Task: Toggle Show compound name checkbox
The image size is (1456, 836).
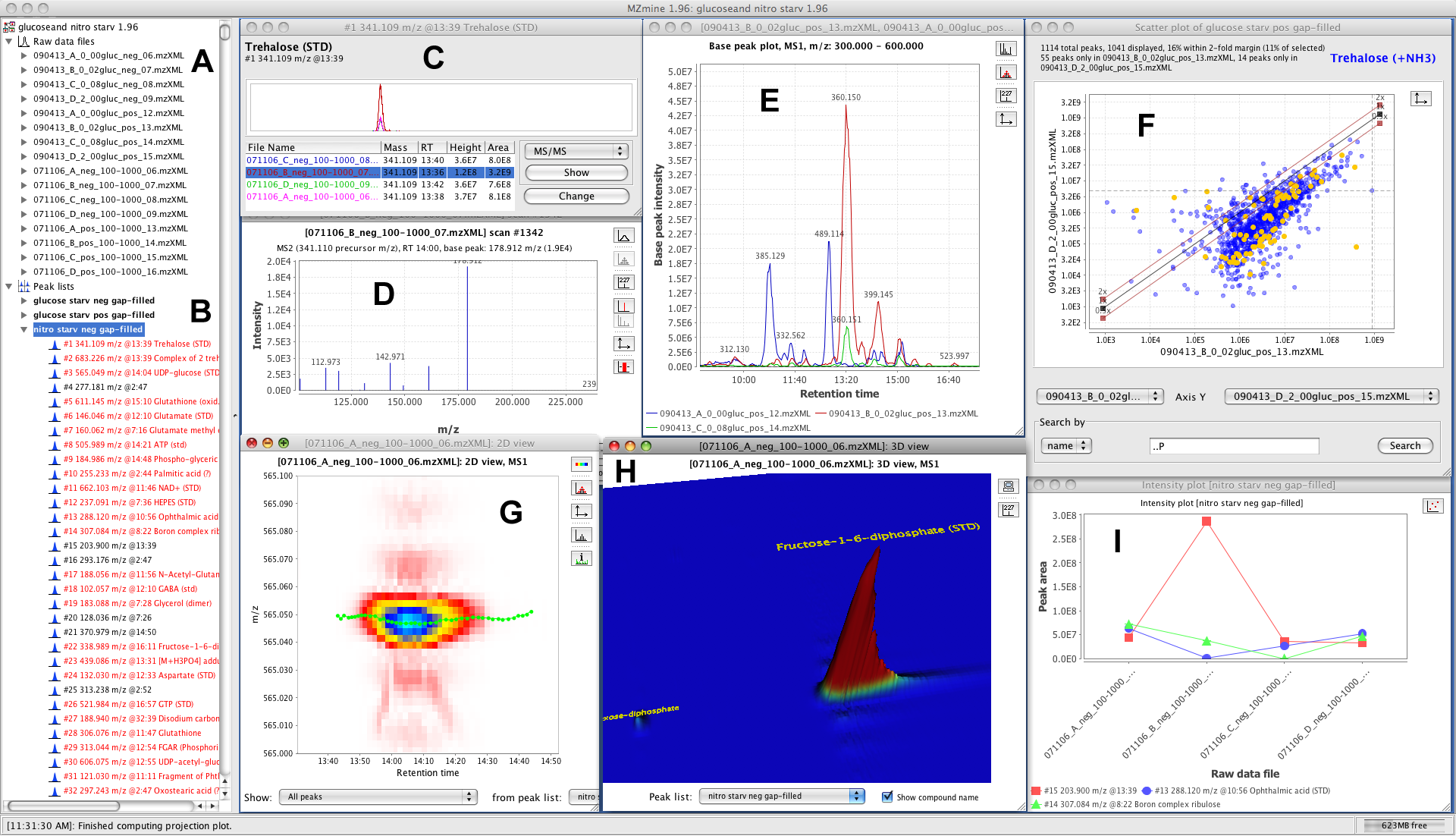Action: coord(887,797)
